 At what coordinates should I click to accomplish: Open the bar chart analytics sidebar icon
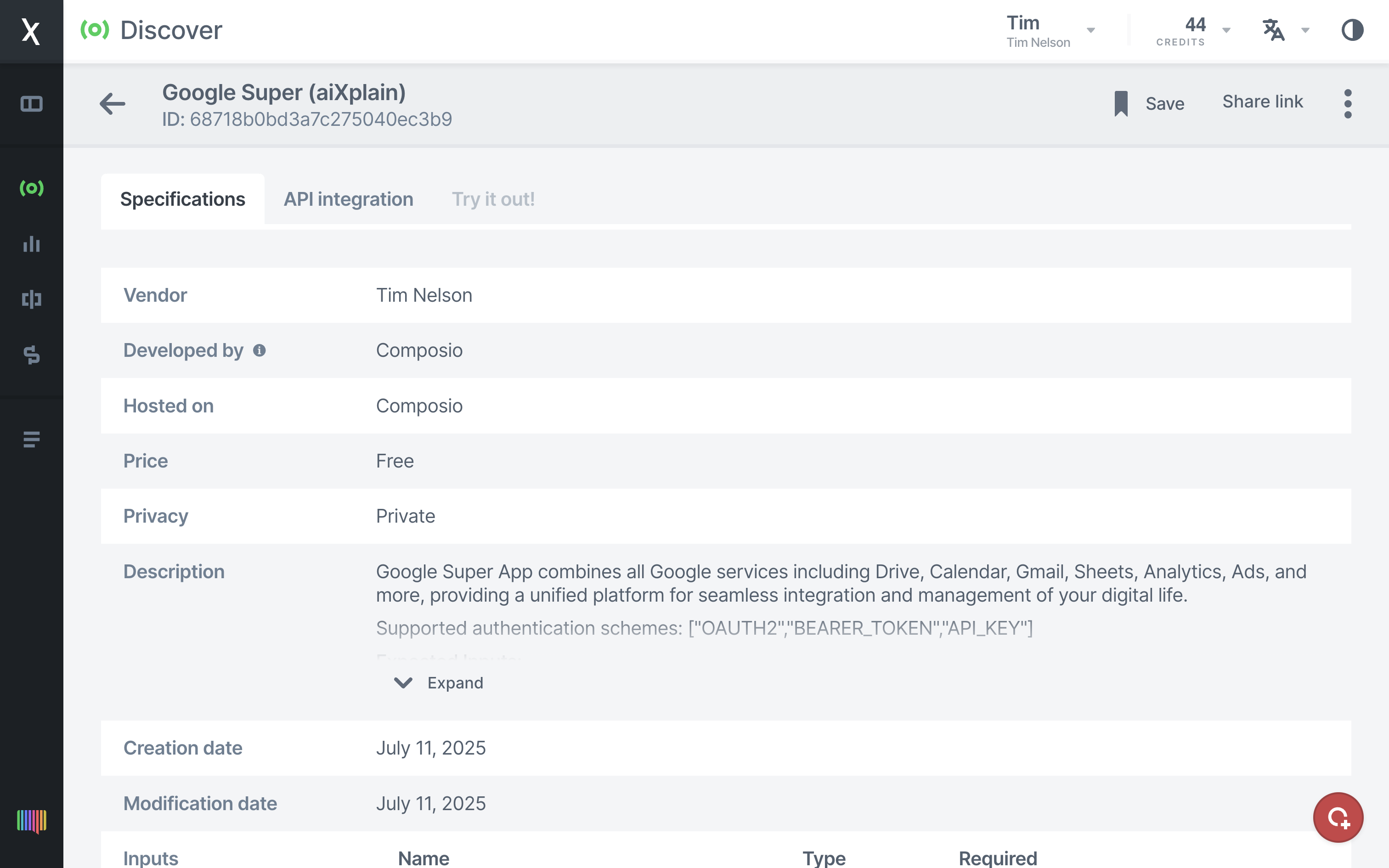31,244
